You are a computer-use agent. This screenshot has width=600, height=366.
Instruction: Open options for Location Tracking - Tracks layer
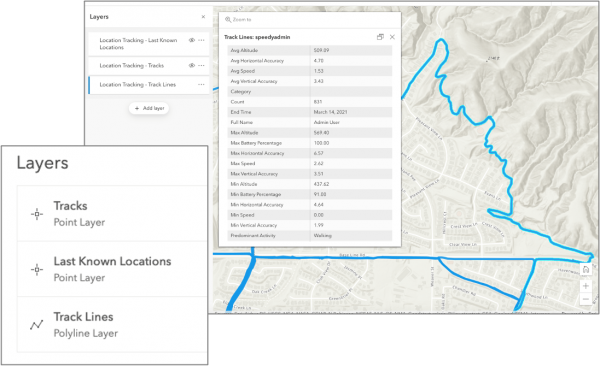(x=201, y=65)
